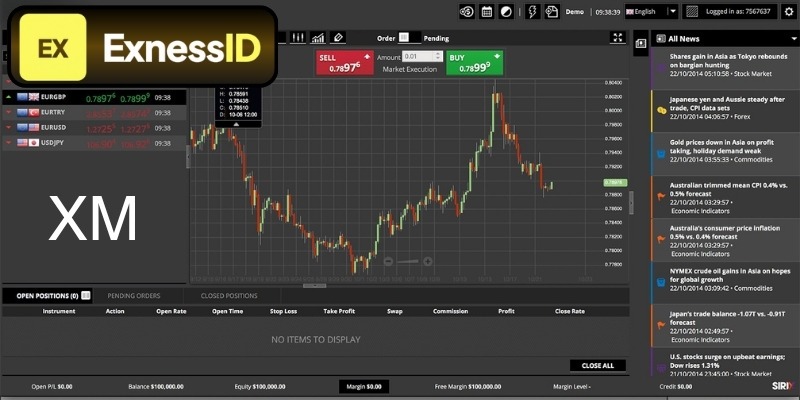This screenshot has width=800, height=400.
Task: Open the economic calendar icon
Action: tap(487, 12)
